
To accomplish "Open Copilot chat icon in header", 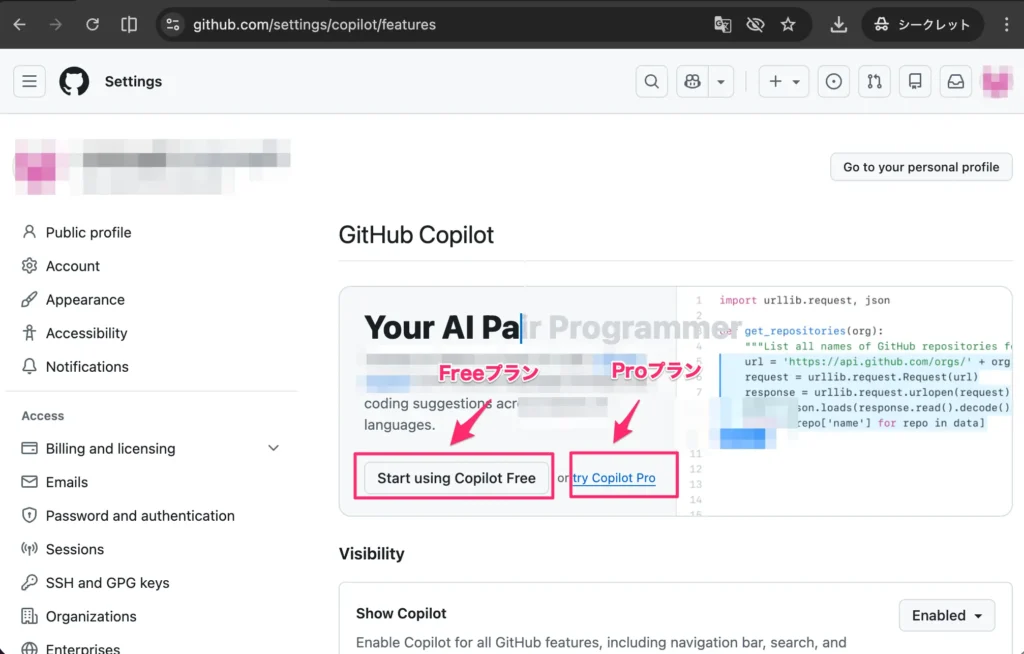I will (692, 82).
